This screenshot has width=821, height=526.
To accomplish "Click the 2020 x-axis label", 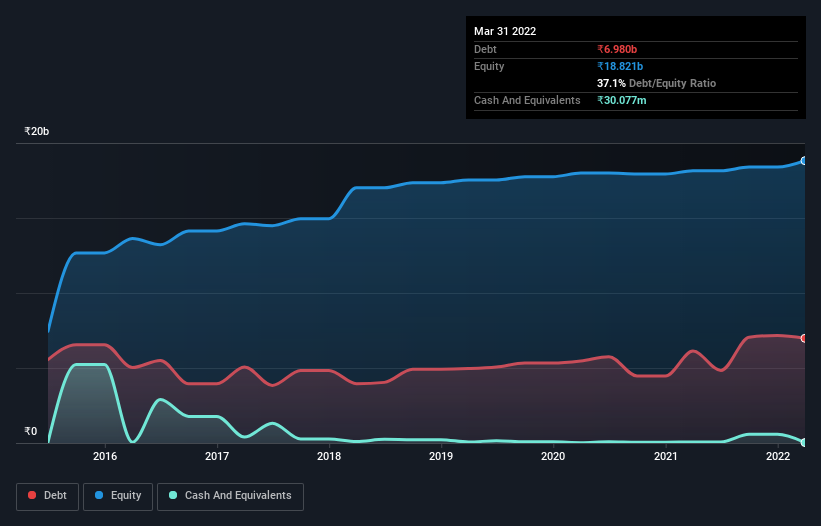I will pyautogui.click(x=553, y=456).
